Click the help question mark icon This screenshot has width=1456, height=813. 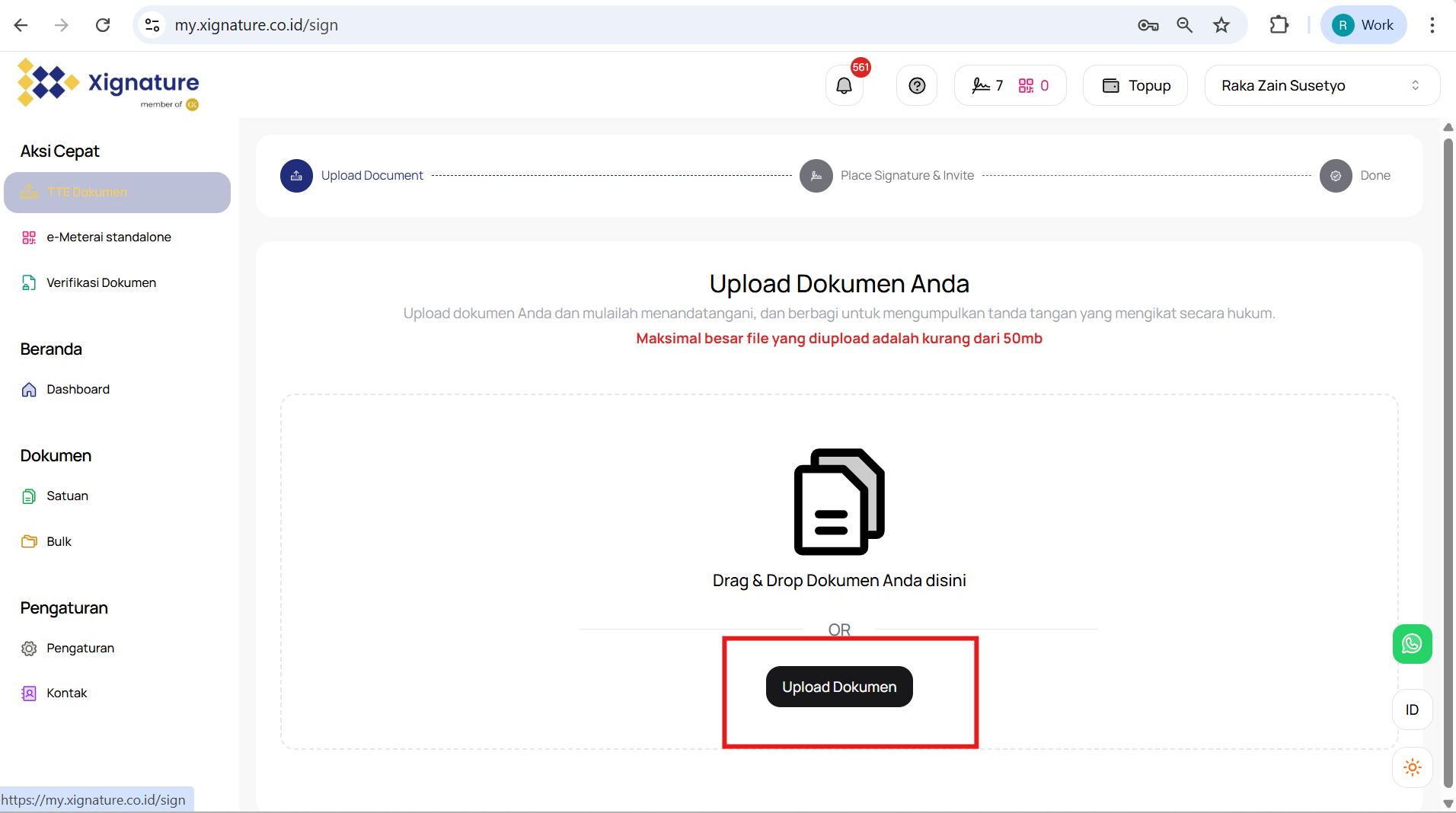(x=917, y=86)
